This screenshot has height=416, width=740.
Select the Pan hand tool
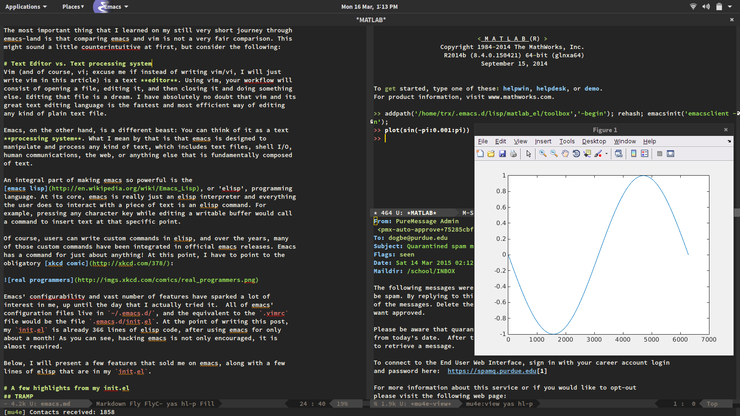[x=565, y=154]
